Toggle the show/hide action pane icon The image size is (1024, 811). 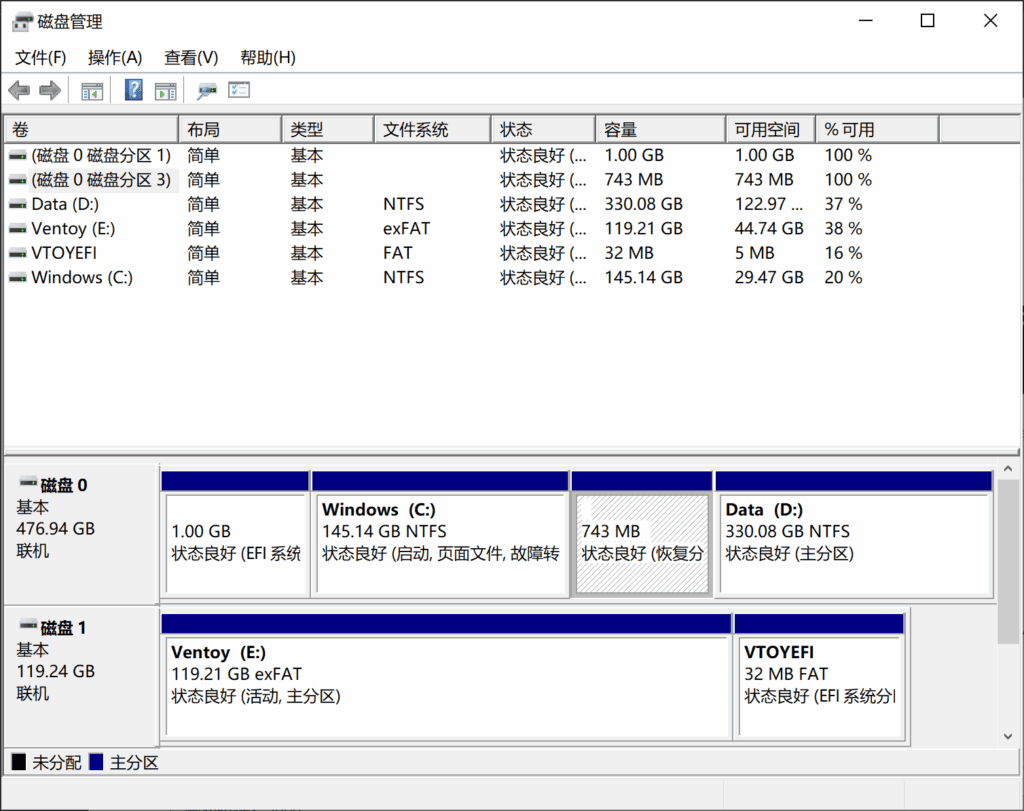click(x=165, y=91)
